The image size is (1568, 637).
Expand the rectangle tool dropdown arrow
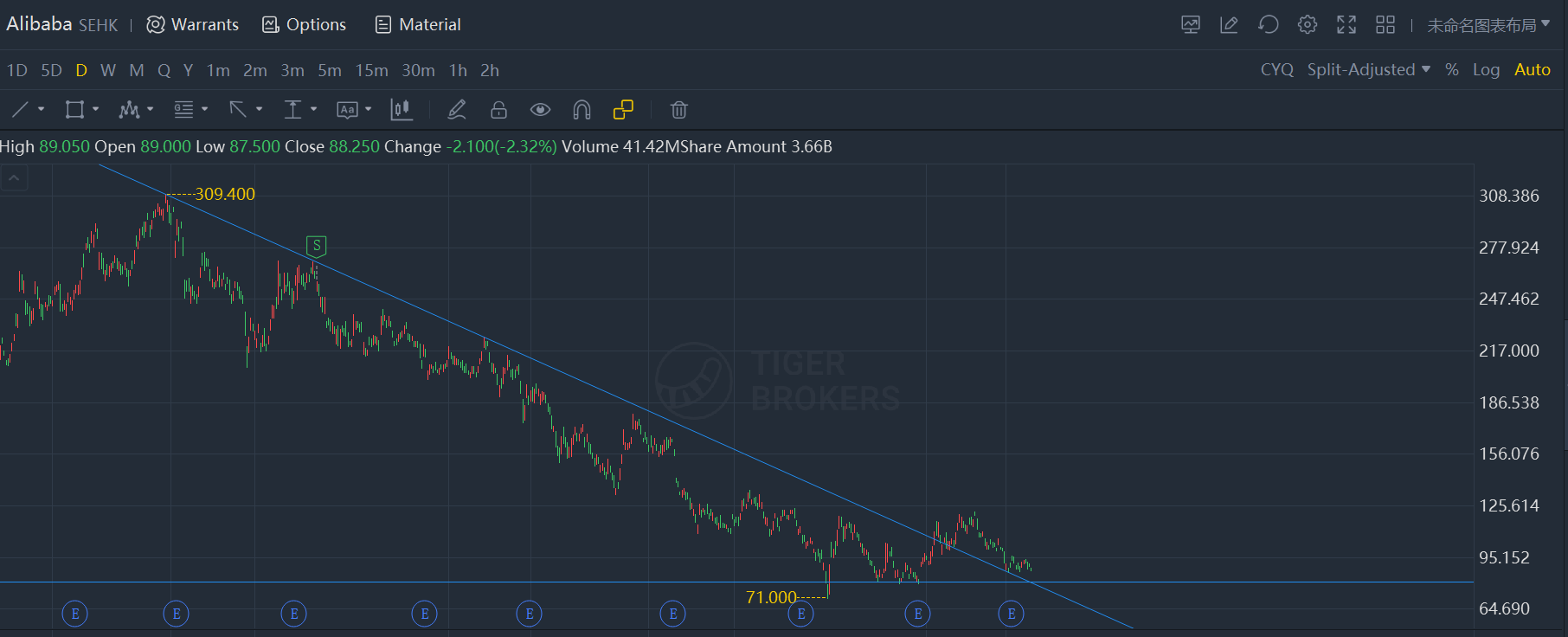click(95, 110)
